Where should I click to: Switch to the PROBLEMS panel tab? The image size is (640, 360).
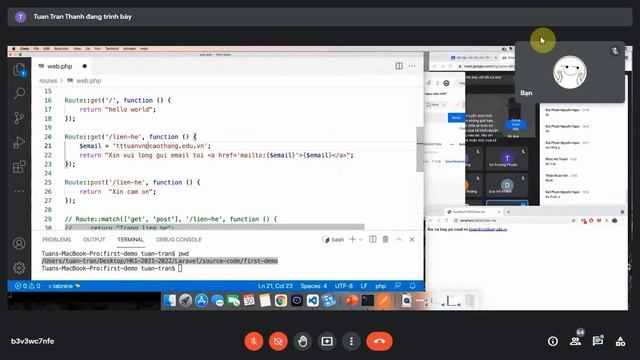tap(57, 240)
